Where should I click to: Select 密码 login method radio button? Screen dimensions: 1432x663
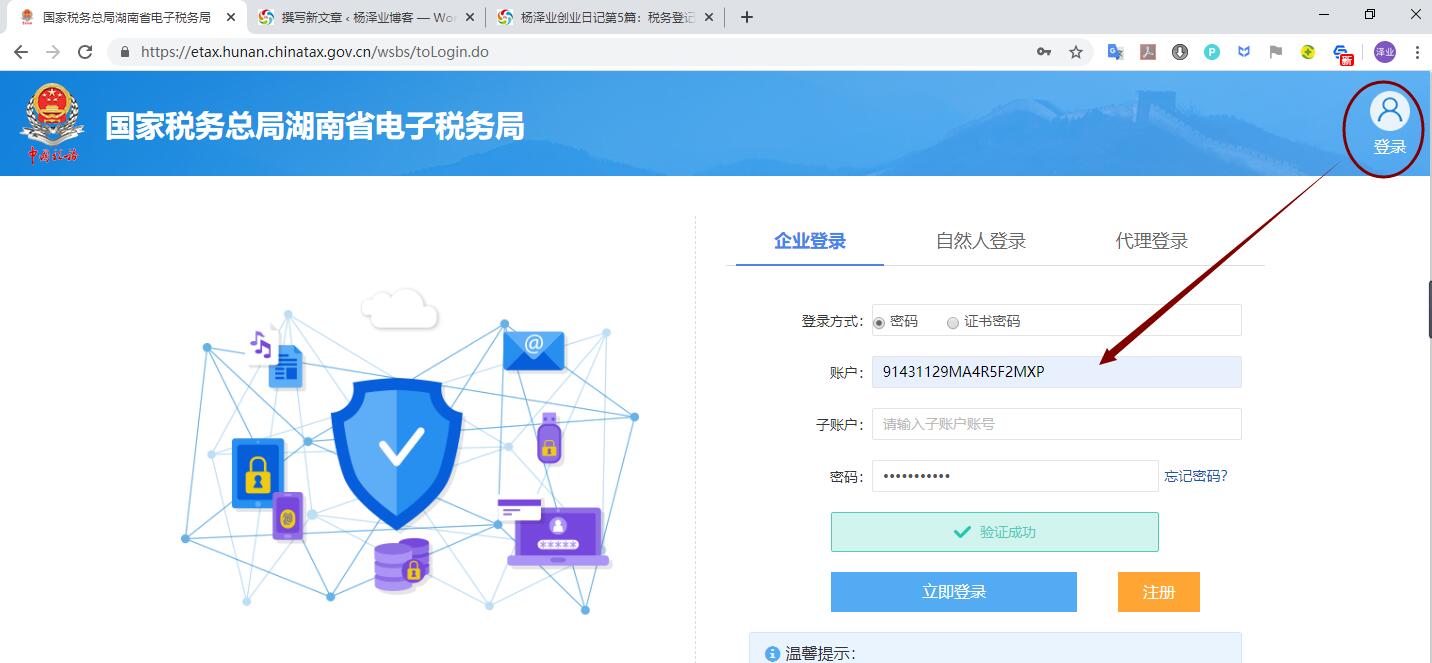(879, 322)
